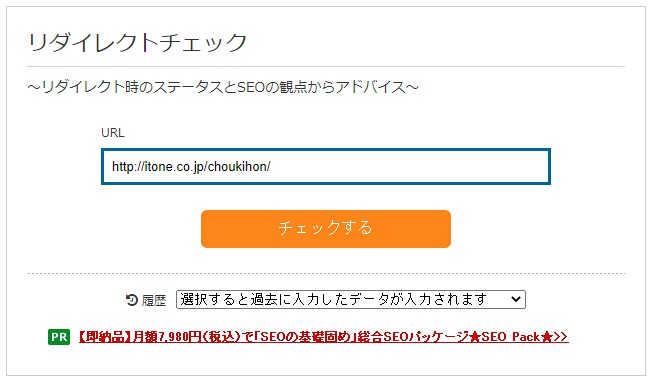Click the リダイレクトチェック page heading
This screenshot has width=652, height=379.
(137, 42)
